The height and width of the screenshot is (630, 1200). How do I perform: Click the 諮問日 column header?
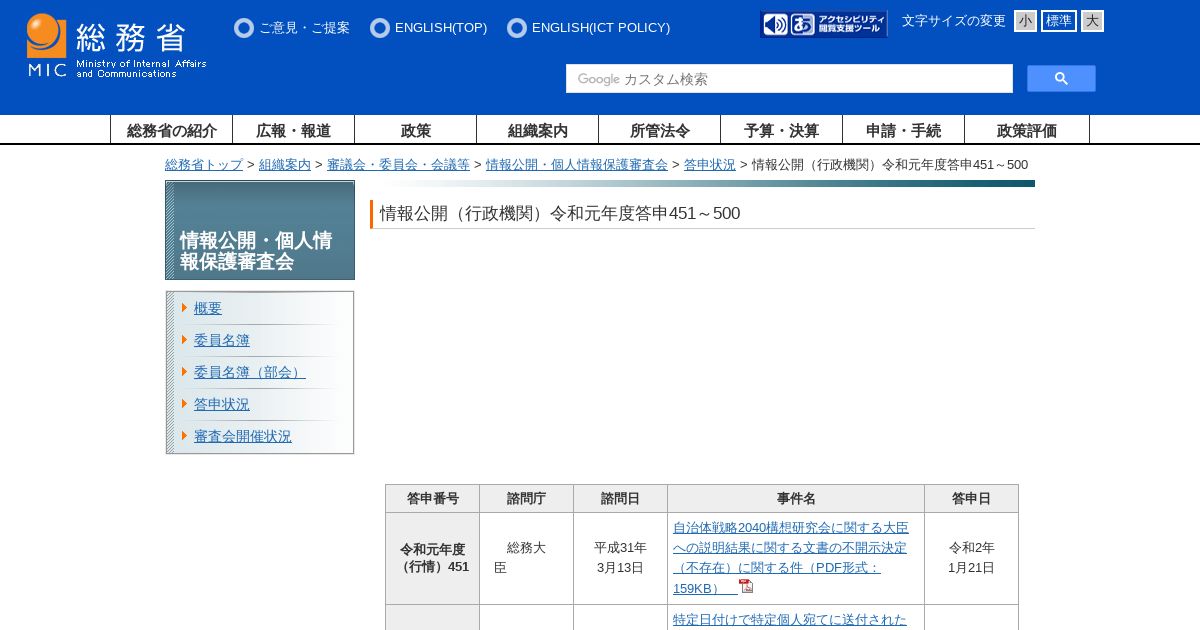pos(621,499)
